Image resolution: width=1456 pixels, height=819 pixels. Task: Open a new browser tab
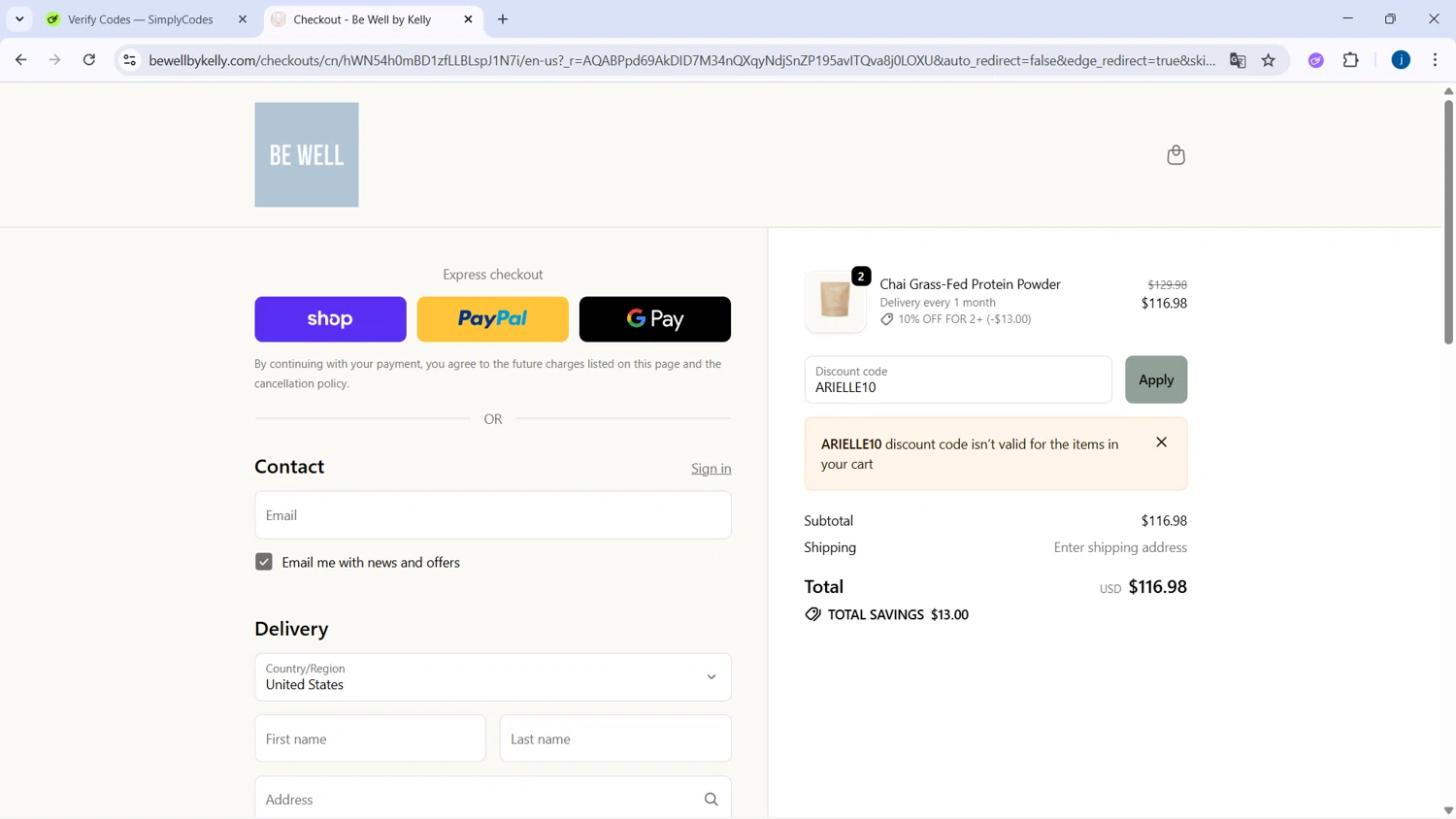(503, 19)
